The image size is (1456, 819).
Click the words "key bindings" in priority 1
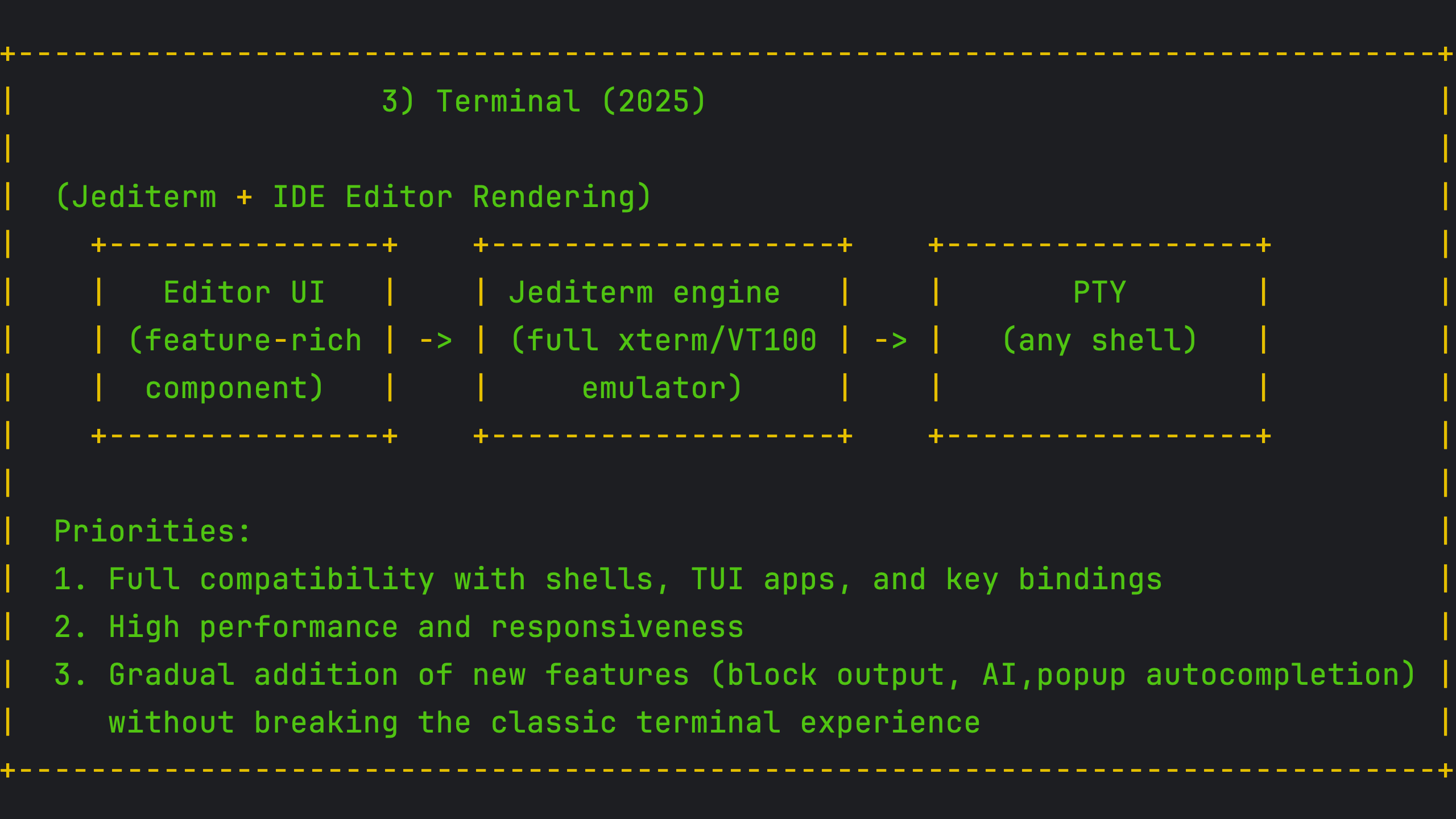[1054, 580]
